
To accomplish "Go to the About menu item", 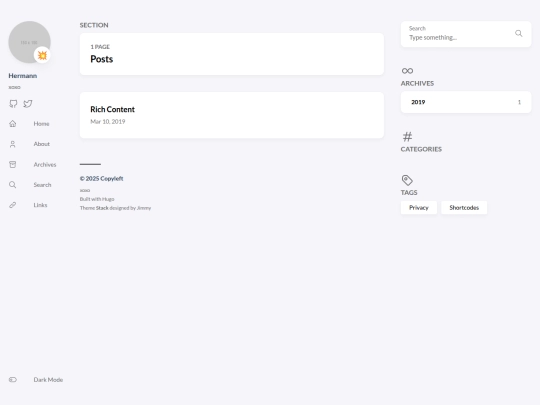I will coord(42,144).
